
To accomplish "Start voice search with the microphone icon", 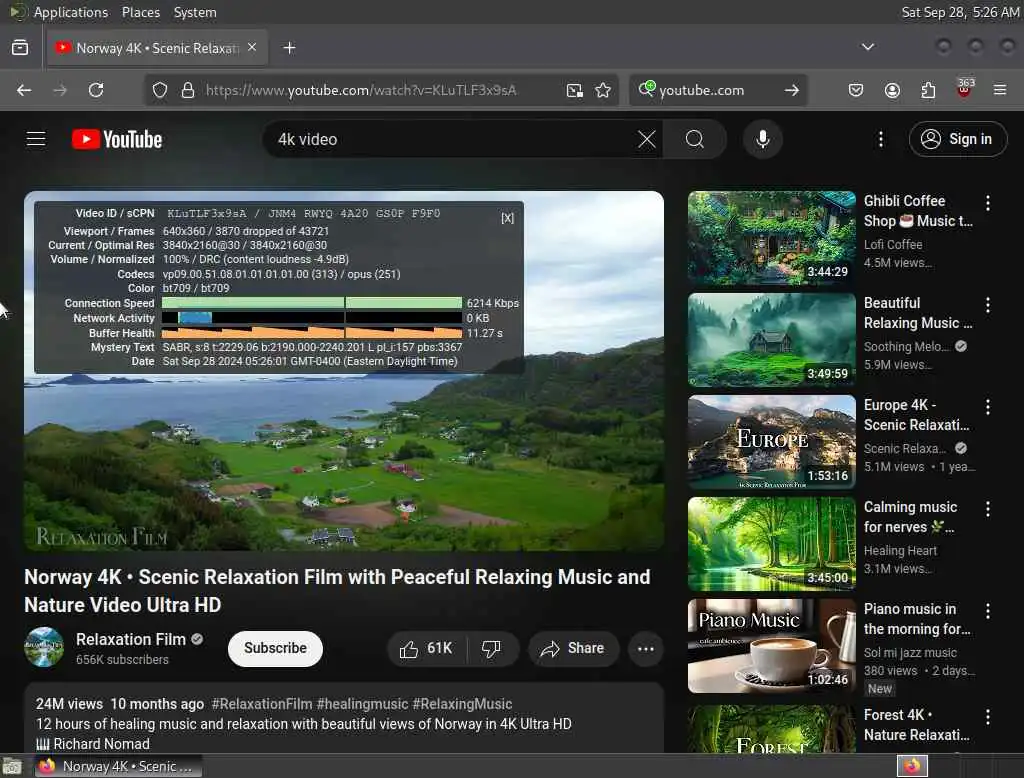I will (762, 139).
